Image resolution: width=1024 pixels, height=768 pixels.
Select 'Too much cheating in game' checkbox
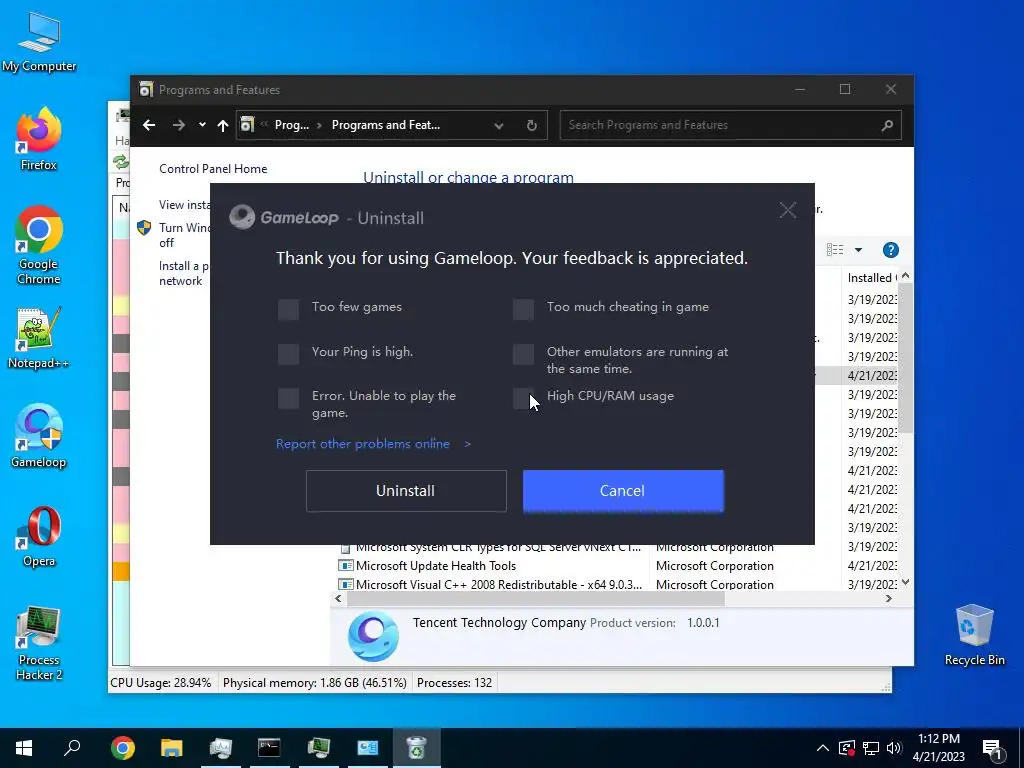(523, 309)
